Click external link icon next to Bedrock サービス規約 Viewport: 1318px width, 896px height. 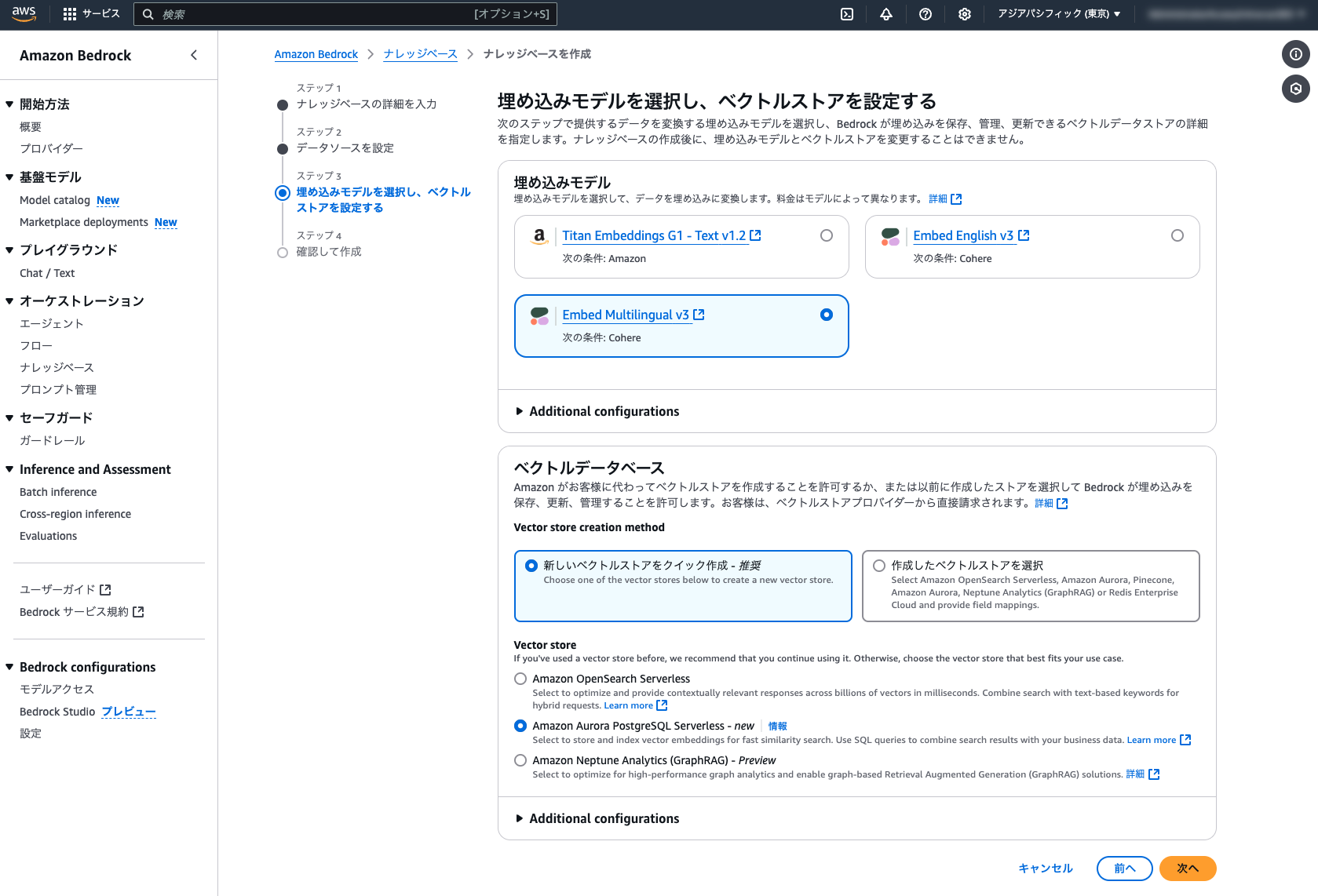tap(138, 612)
